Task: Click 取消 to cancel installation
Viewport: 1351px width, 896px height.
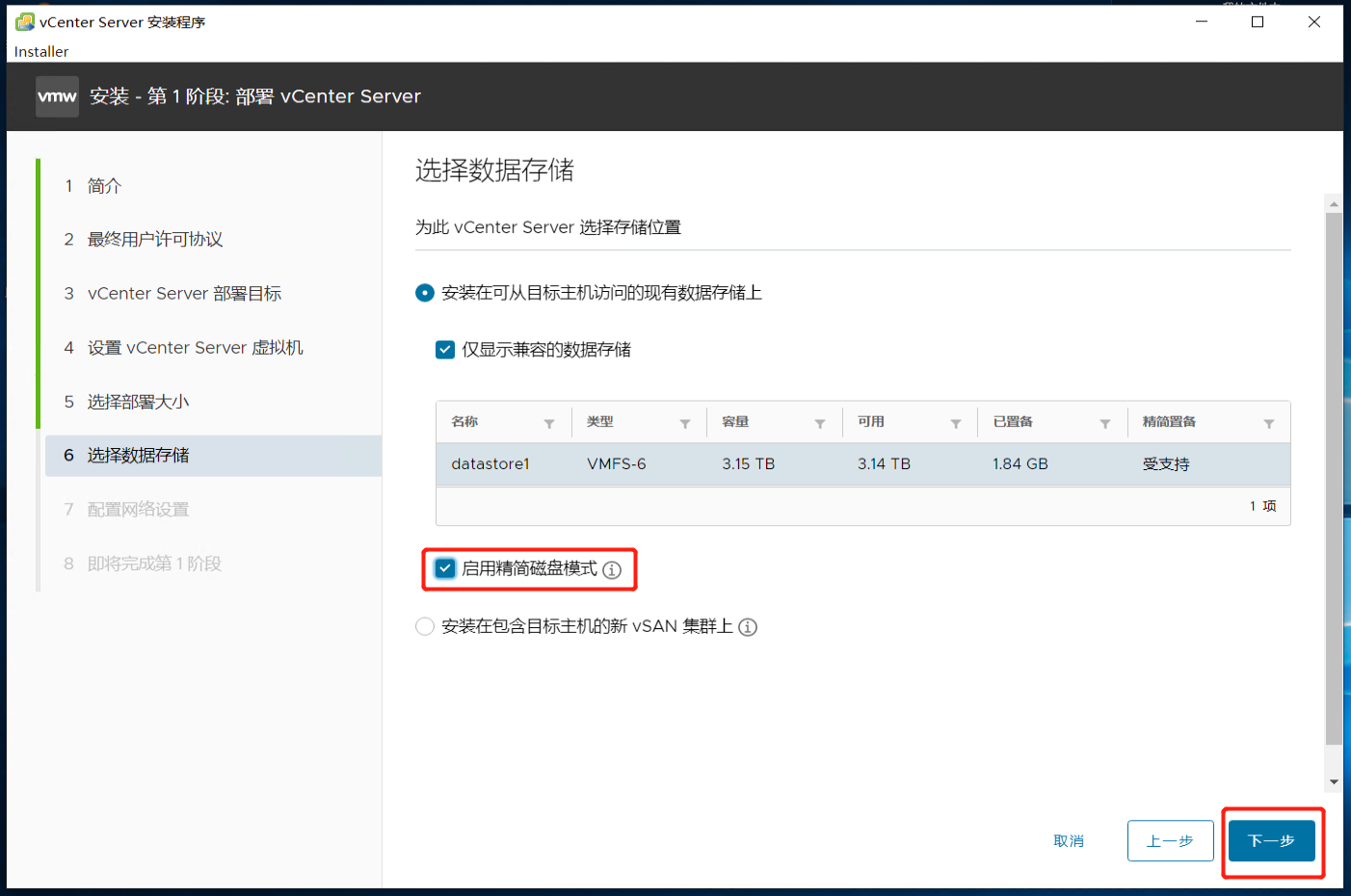Action: click(1069, 840)
